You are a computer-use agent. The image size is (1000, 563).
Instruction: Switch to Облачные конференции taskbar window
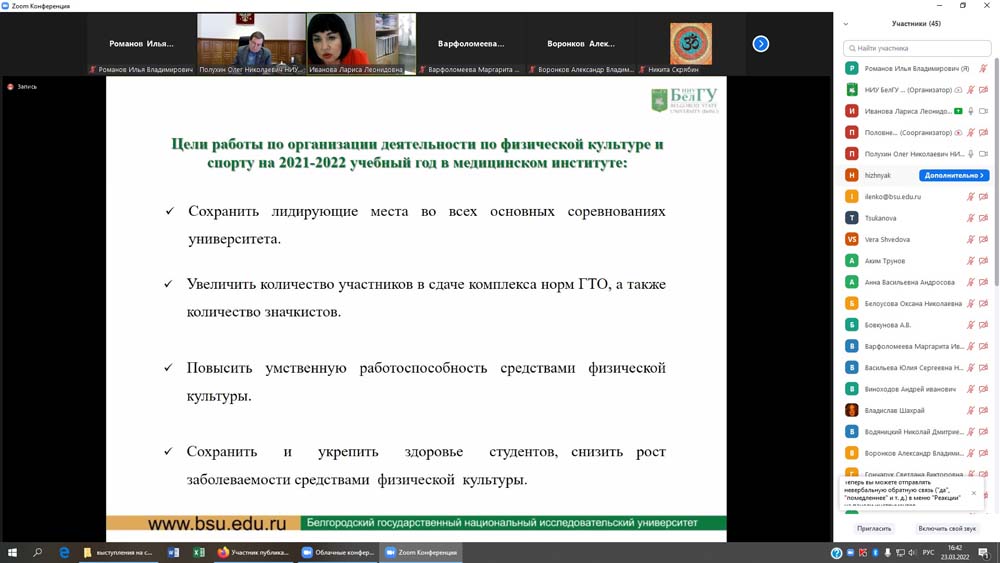pyautogui.click(x=338, y=552)
